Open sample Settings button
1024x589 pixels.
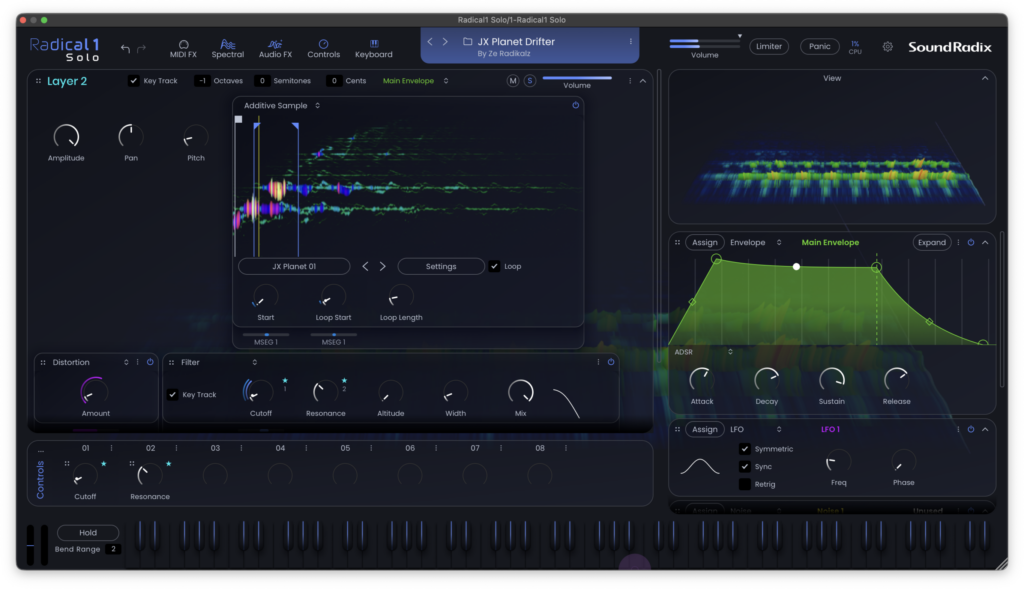441,266
